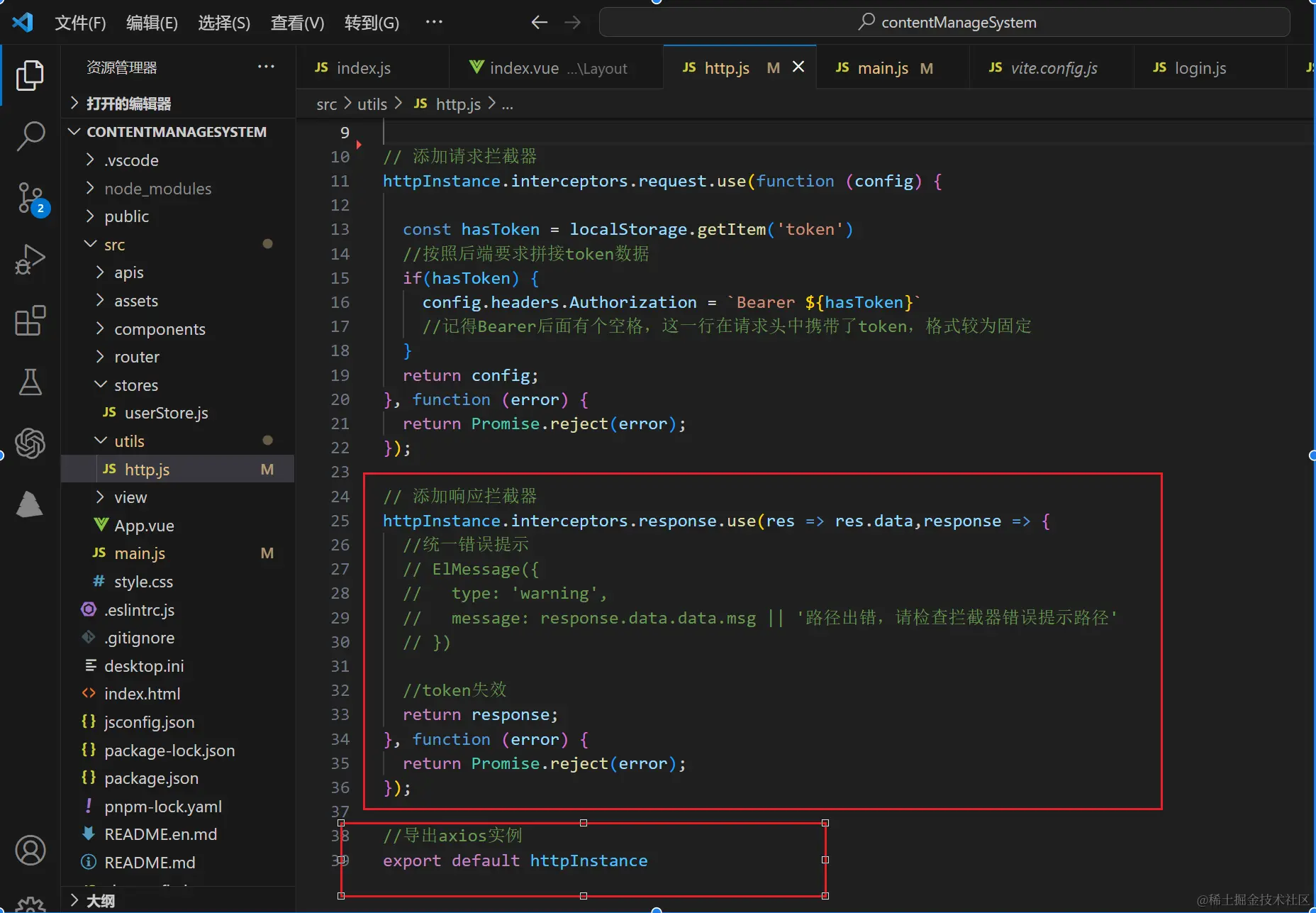Screen dimensions: 1316x913
Task: Open main.js in the file tree
Action: click(x=177, y=553)
